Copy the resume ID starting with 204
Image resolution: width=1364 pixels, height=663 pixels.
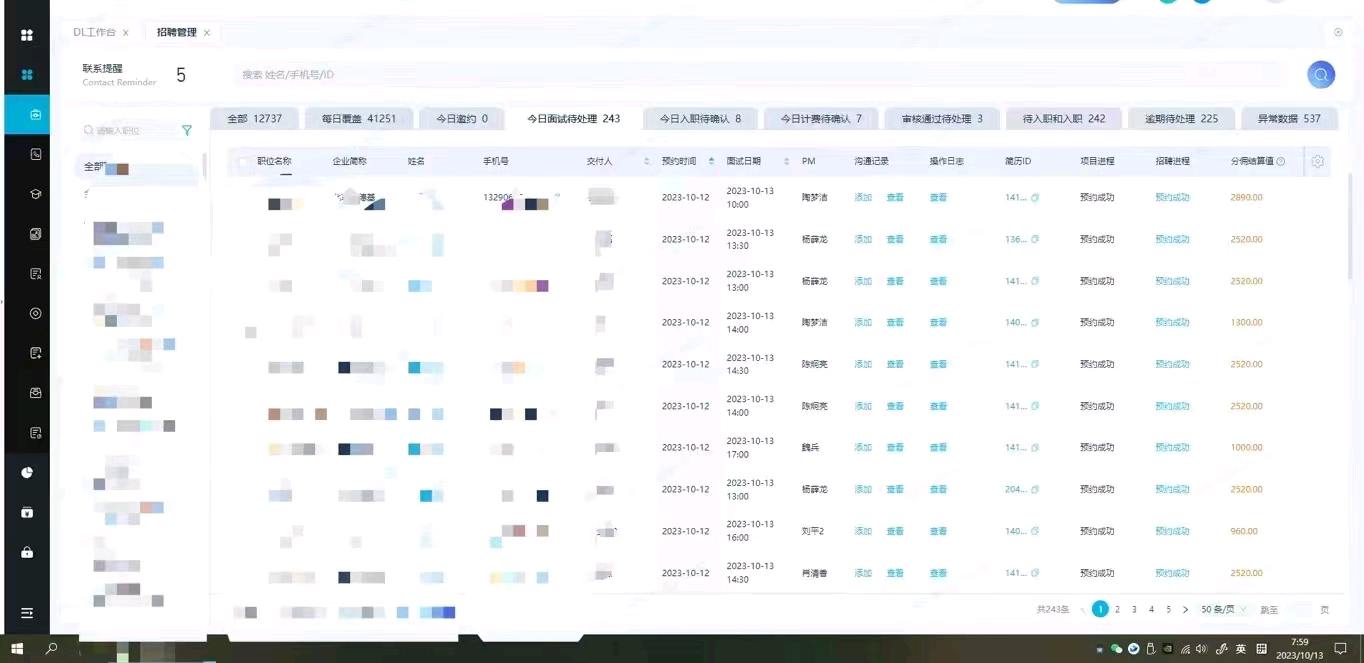point(1035,490)
